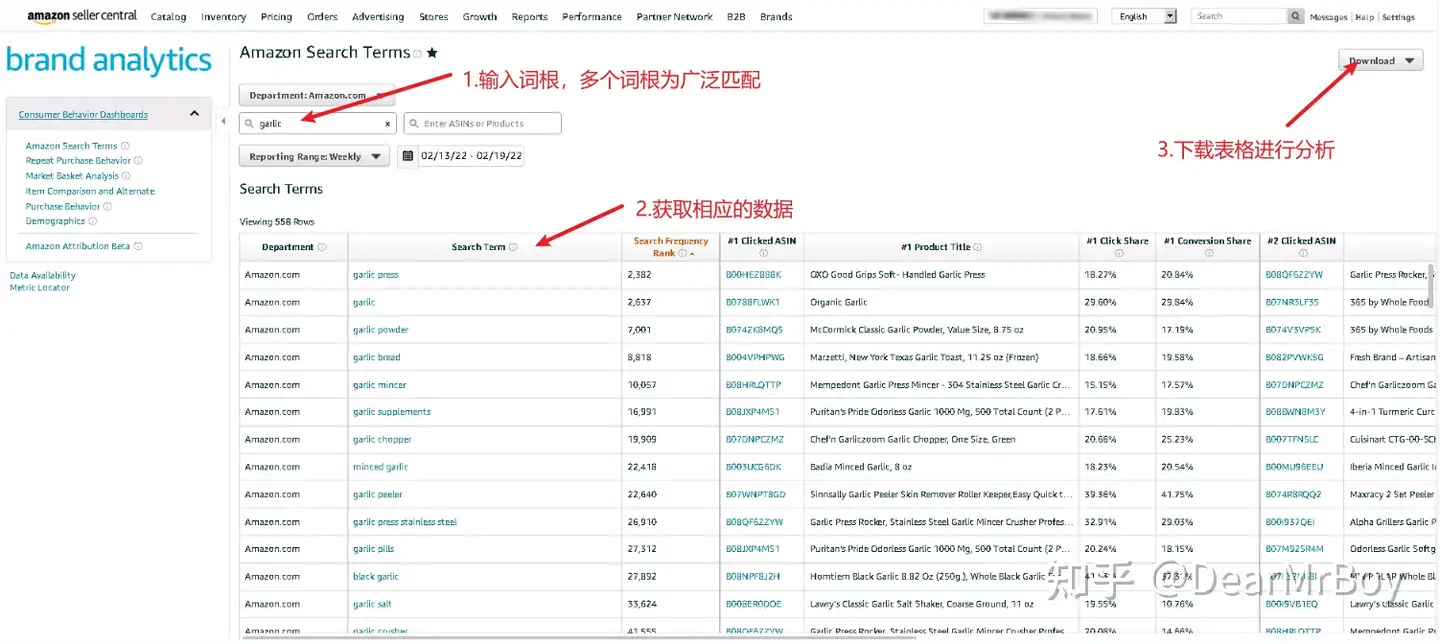
Task: Click the Messages link in header
Action: click(x=1329, y=17)
